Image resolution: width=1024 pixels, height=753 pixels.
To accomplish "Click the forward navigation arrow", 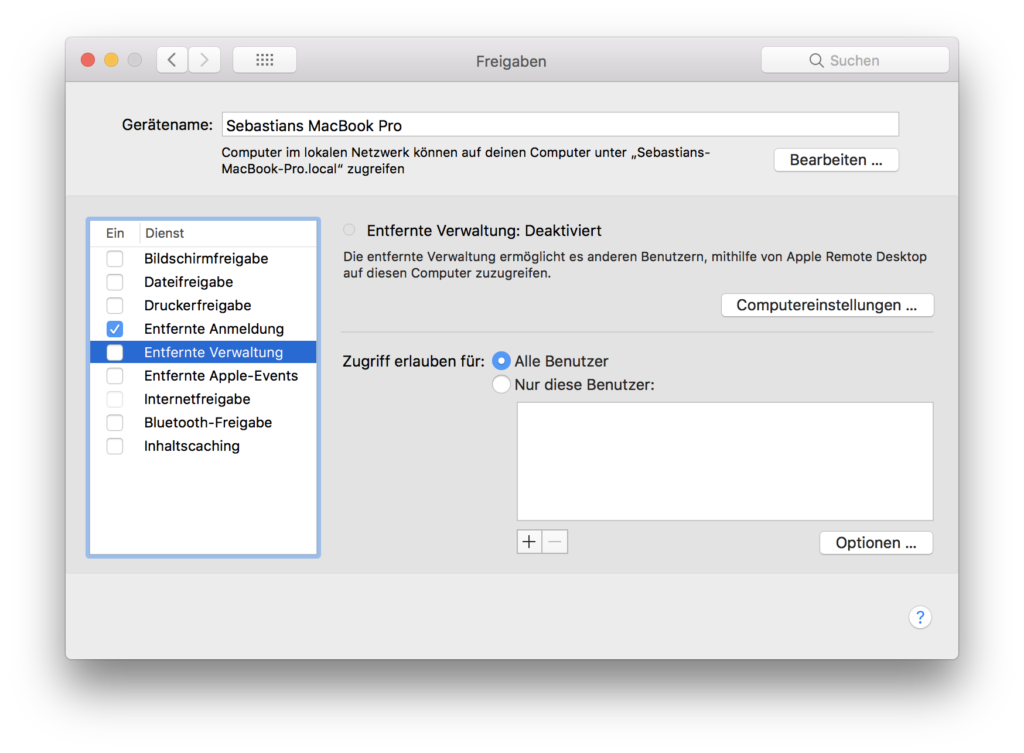I will coord(204,60).
